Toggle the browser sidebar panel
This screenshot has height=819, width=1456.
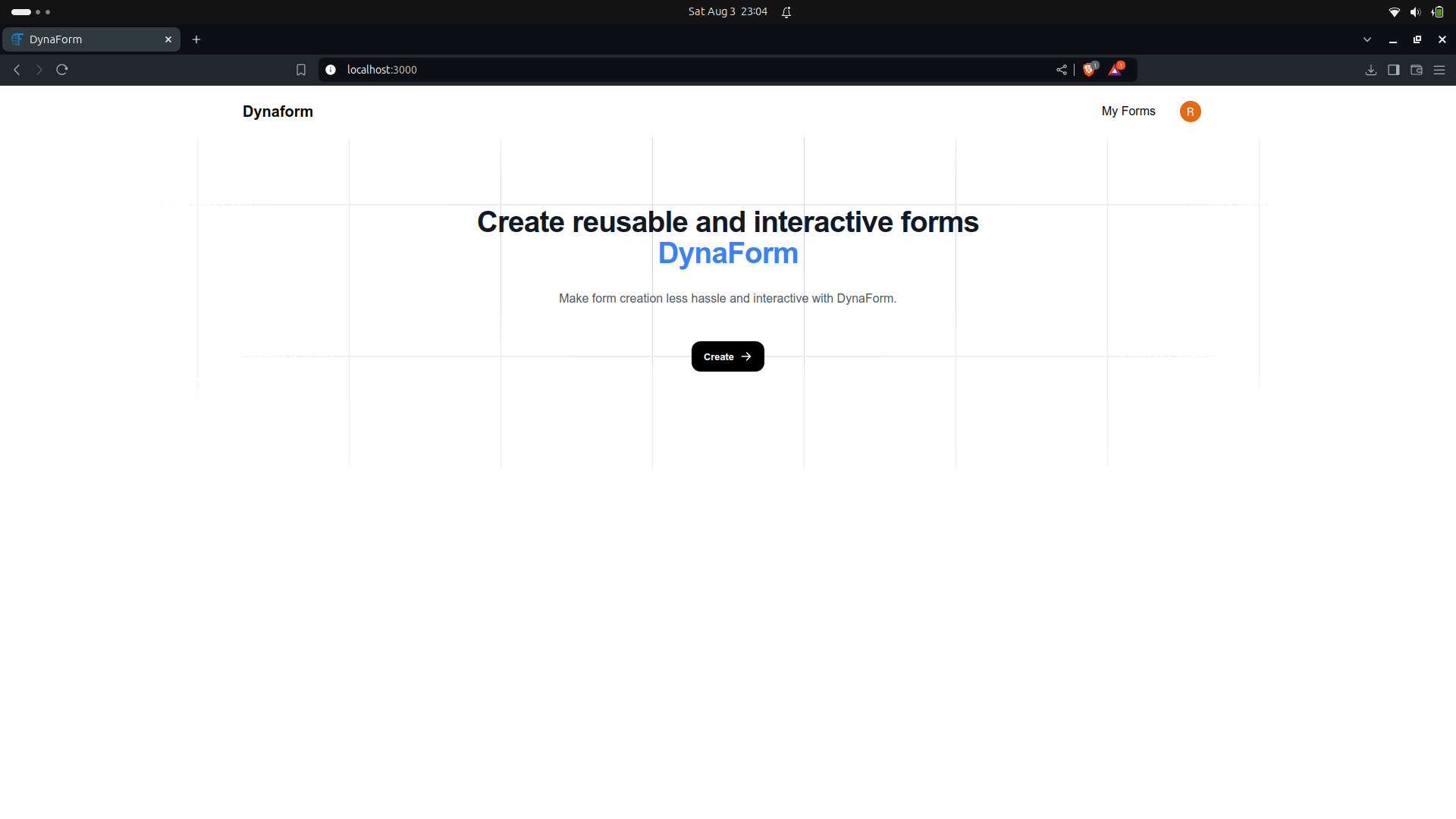(x=1394, y=70)
